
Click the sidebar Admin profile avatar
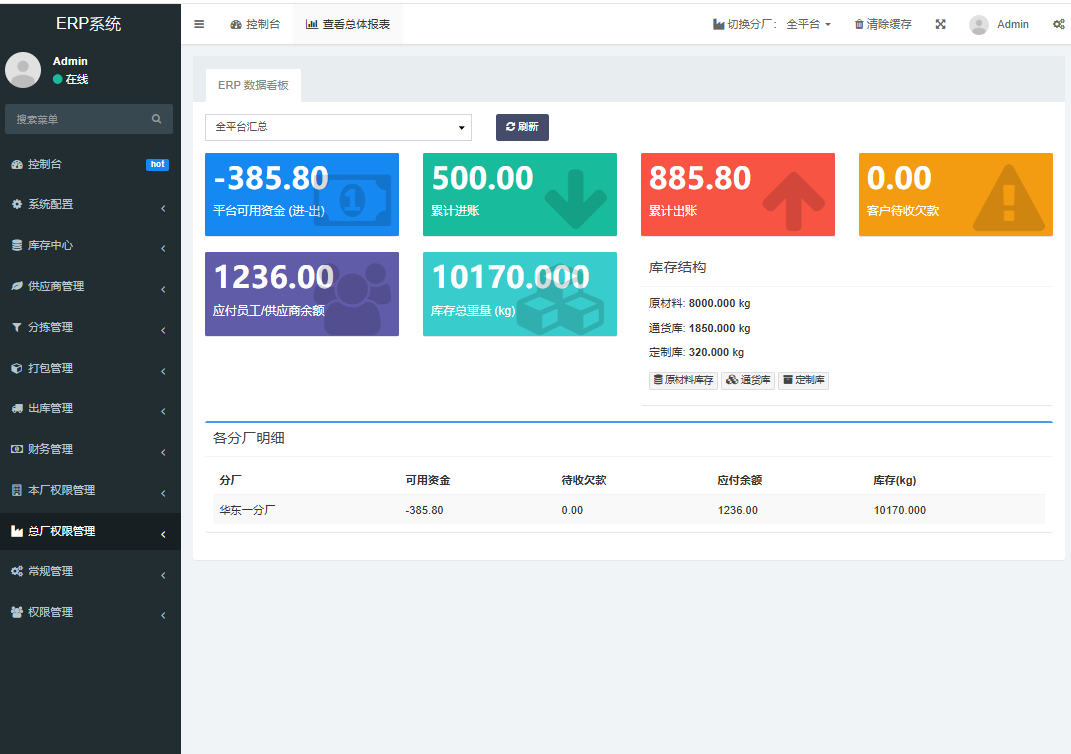23,70
